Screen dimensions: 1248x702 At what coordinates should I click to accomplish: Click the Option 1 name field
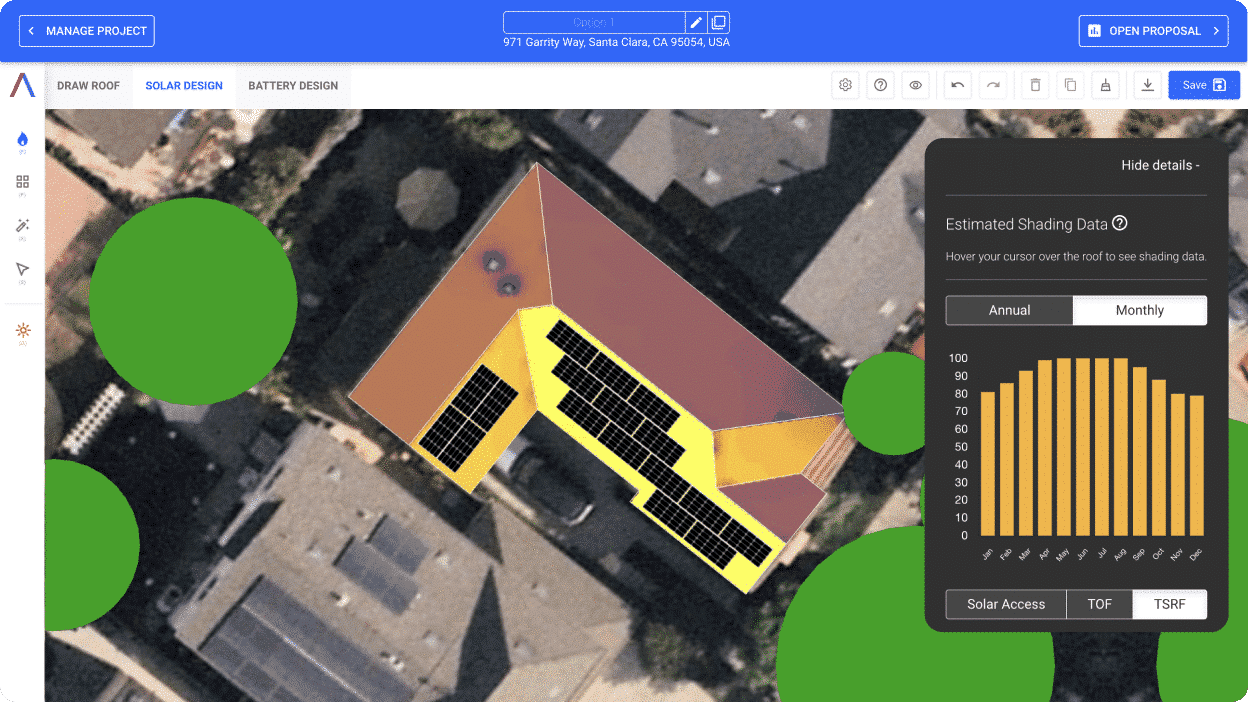594,22
